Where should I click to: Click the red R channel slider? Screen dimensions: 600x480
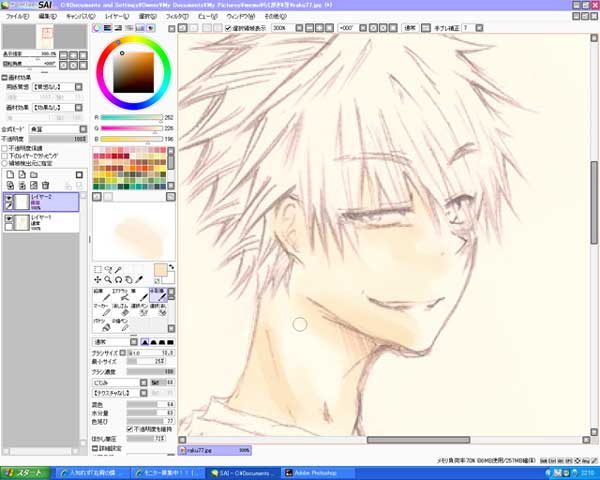[132, 118]
